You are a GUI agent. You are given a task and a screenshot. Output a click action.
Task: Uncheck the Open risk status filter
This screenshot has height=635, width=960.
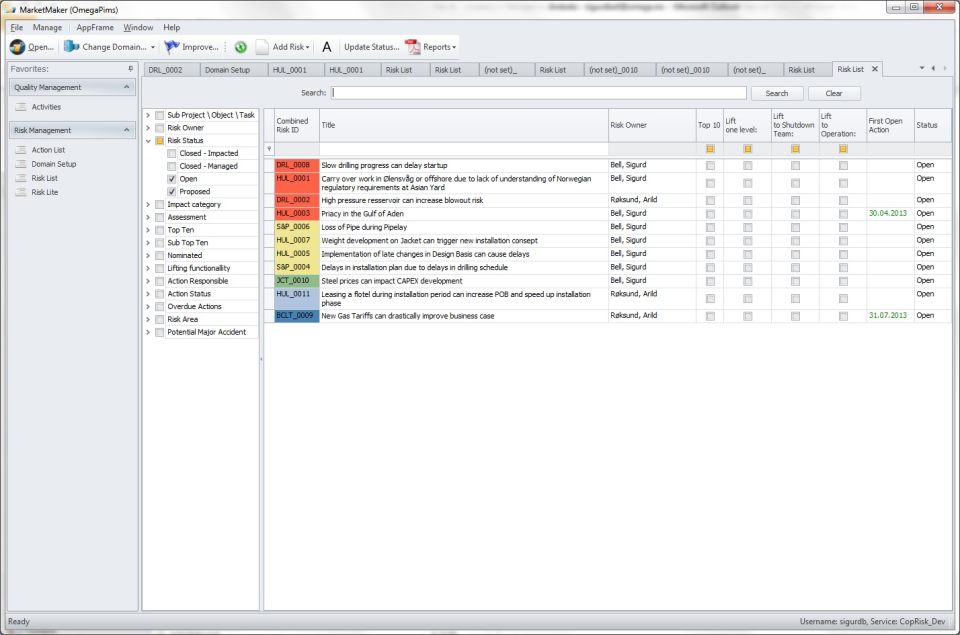point(172,179)
